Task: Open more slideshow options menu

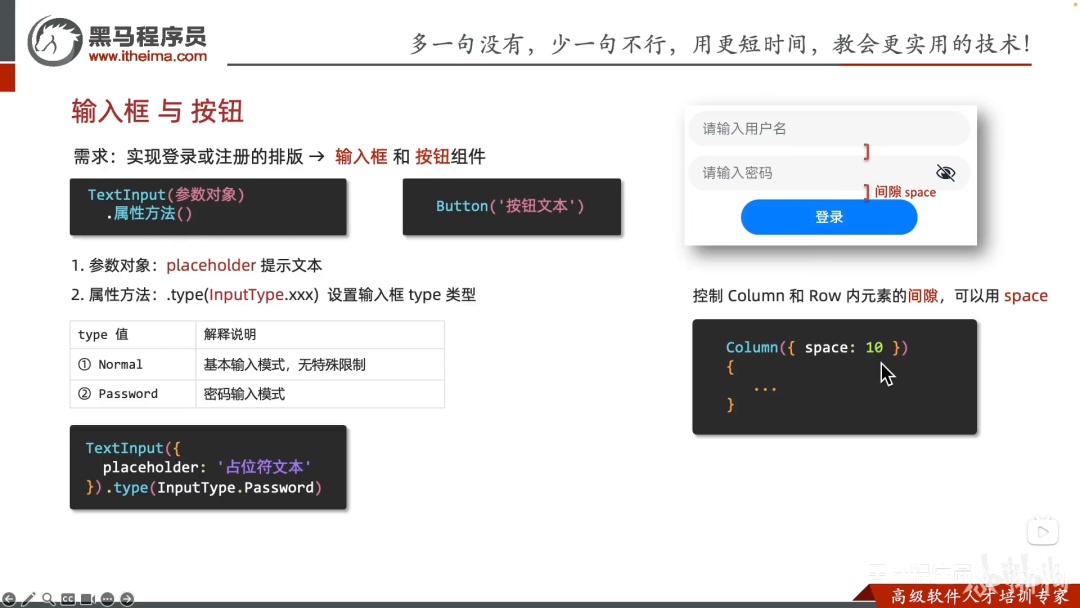Action: [107, 599]
